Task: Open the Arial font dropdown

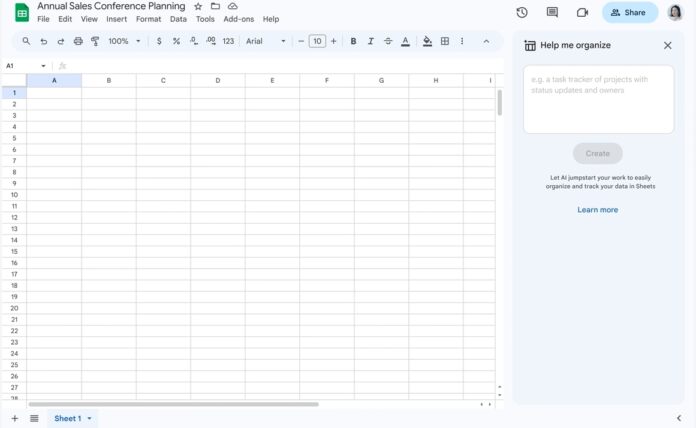Action: (x=265, y=41)
